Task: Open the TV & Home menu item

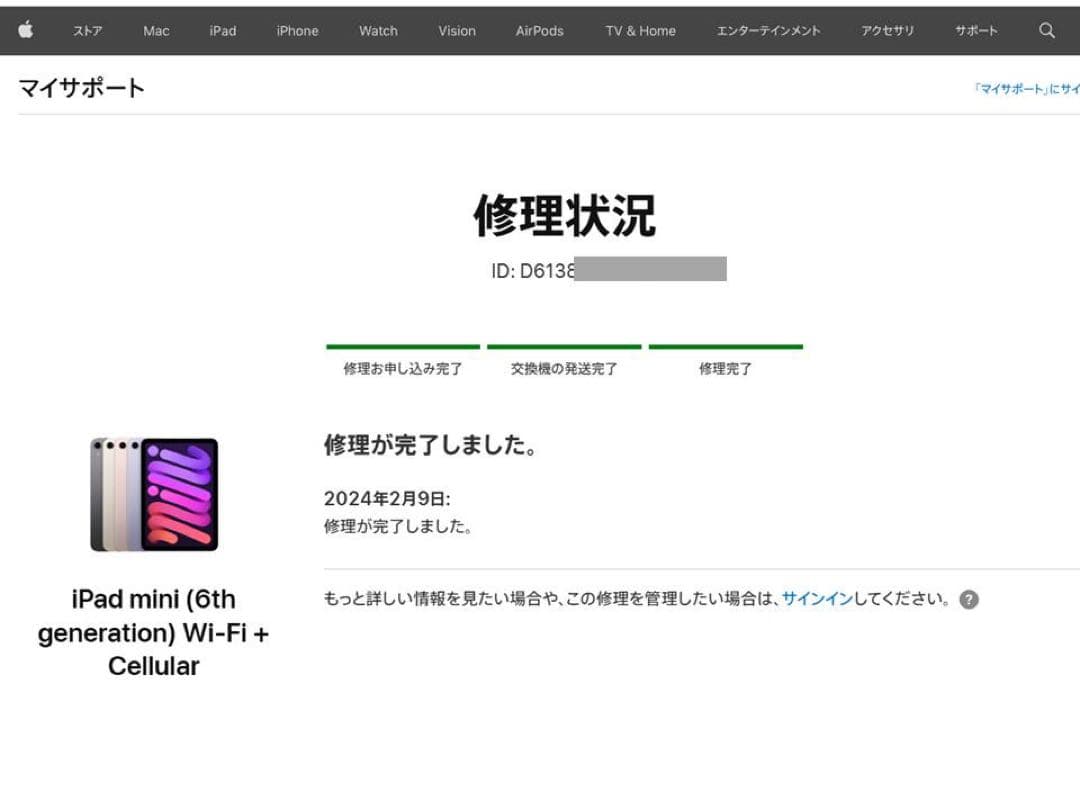Action: click(641, 31)
